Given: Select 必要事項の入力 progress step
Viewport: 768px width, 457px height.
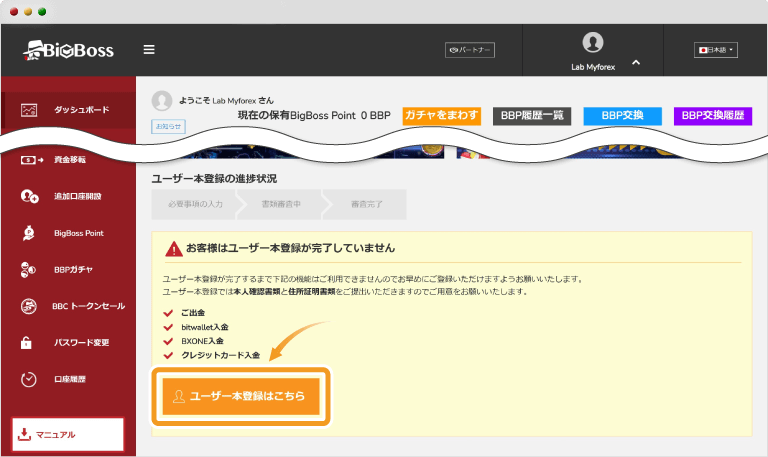Looking at the screenshot, I should (195, 204).
